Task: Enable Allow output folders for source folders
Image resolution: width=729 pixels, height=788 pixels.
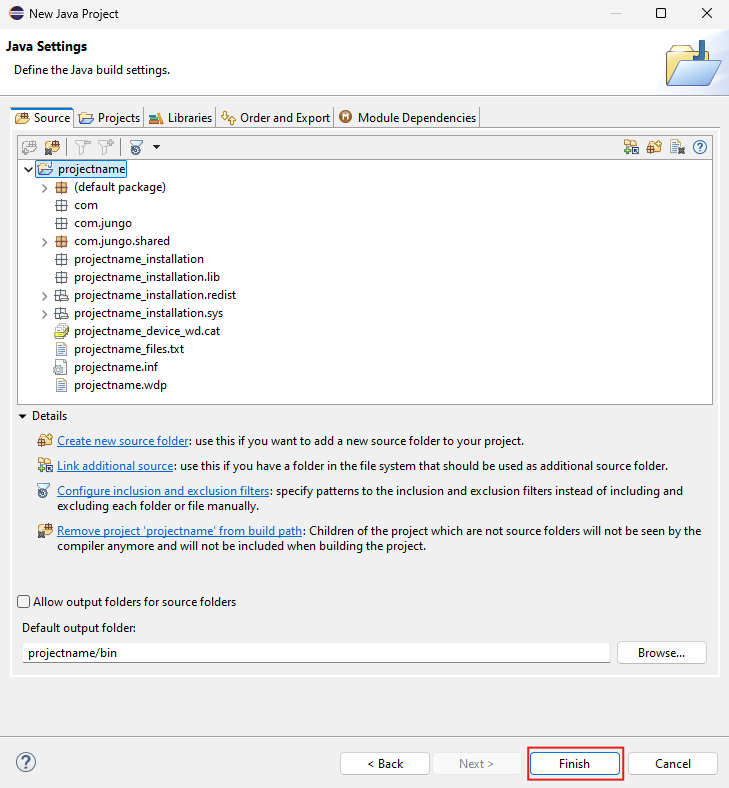Action: pos(24,602)
